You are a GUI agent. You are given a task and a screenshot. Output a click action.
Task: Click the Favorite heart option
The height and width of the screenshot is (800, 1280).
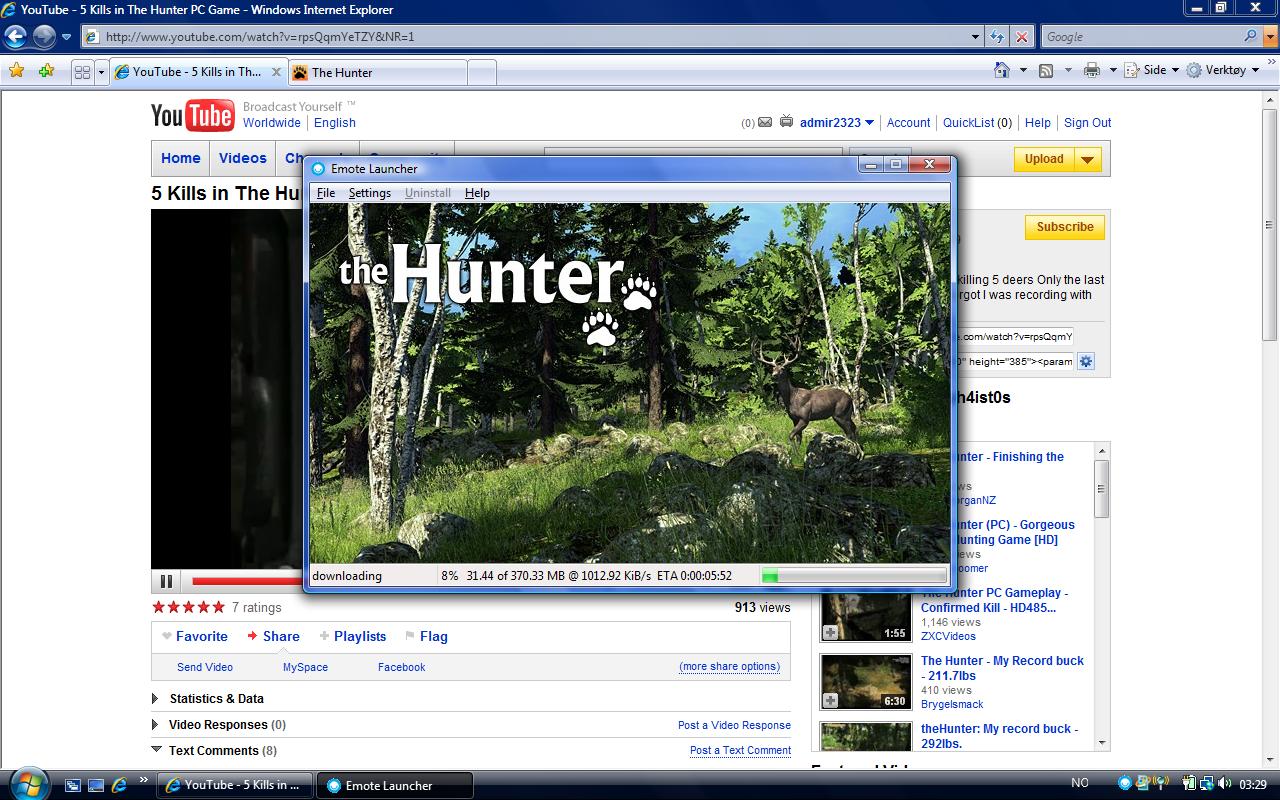[x=195, y=636]
